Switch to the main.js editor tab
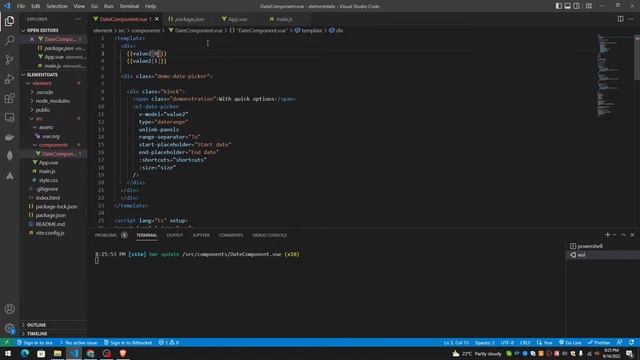640x360 pixels. coord(284,19)
